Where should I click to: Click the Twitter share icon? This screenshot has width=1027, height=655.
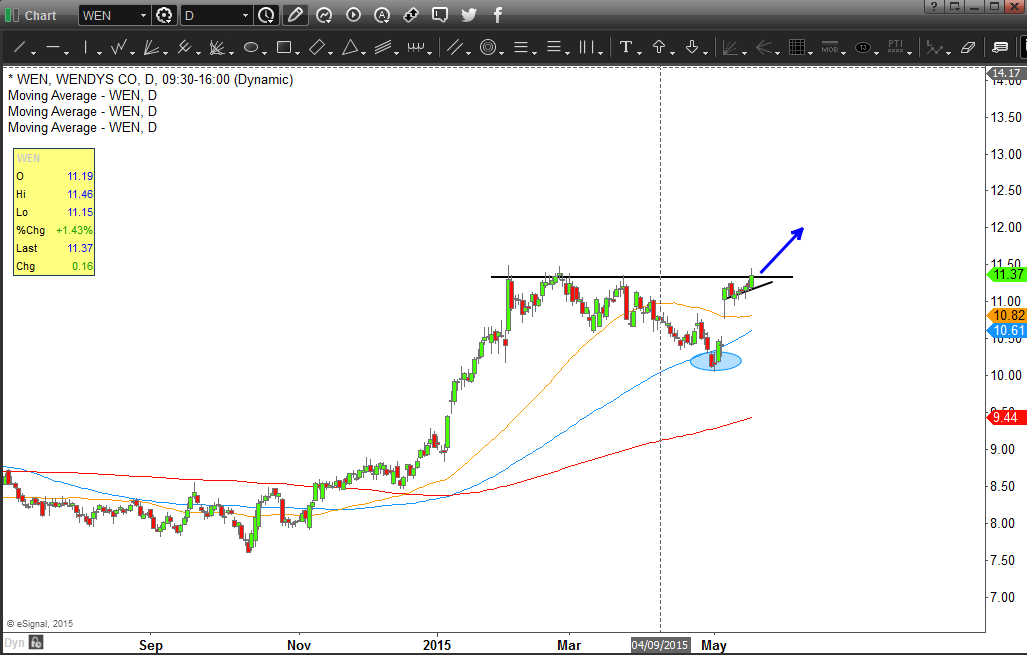[x=469, y=14]
